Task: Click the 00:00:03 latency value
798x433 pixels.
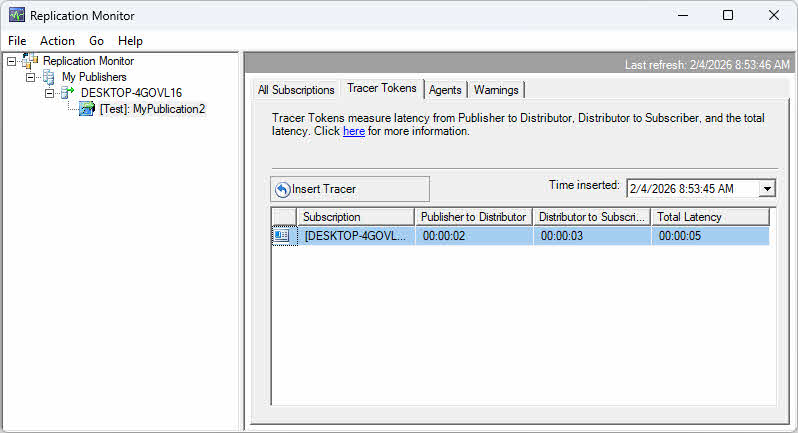Action: tap(562, 236)
